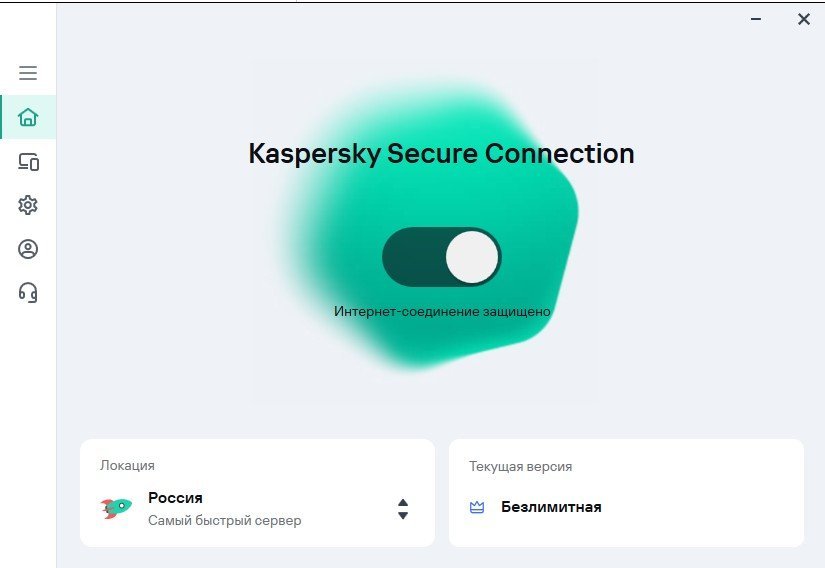
Task: Click the Текущая версия heading
Action: 520,466
